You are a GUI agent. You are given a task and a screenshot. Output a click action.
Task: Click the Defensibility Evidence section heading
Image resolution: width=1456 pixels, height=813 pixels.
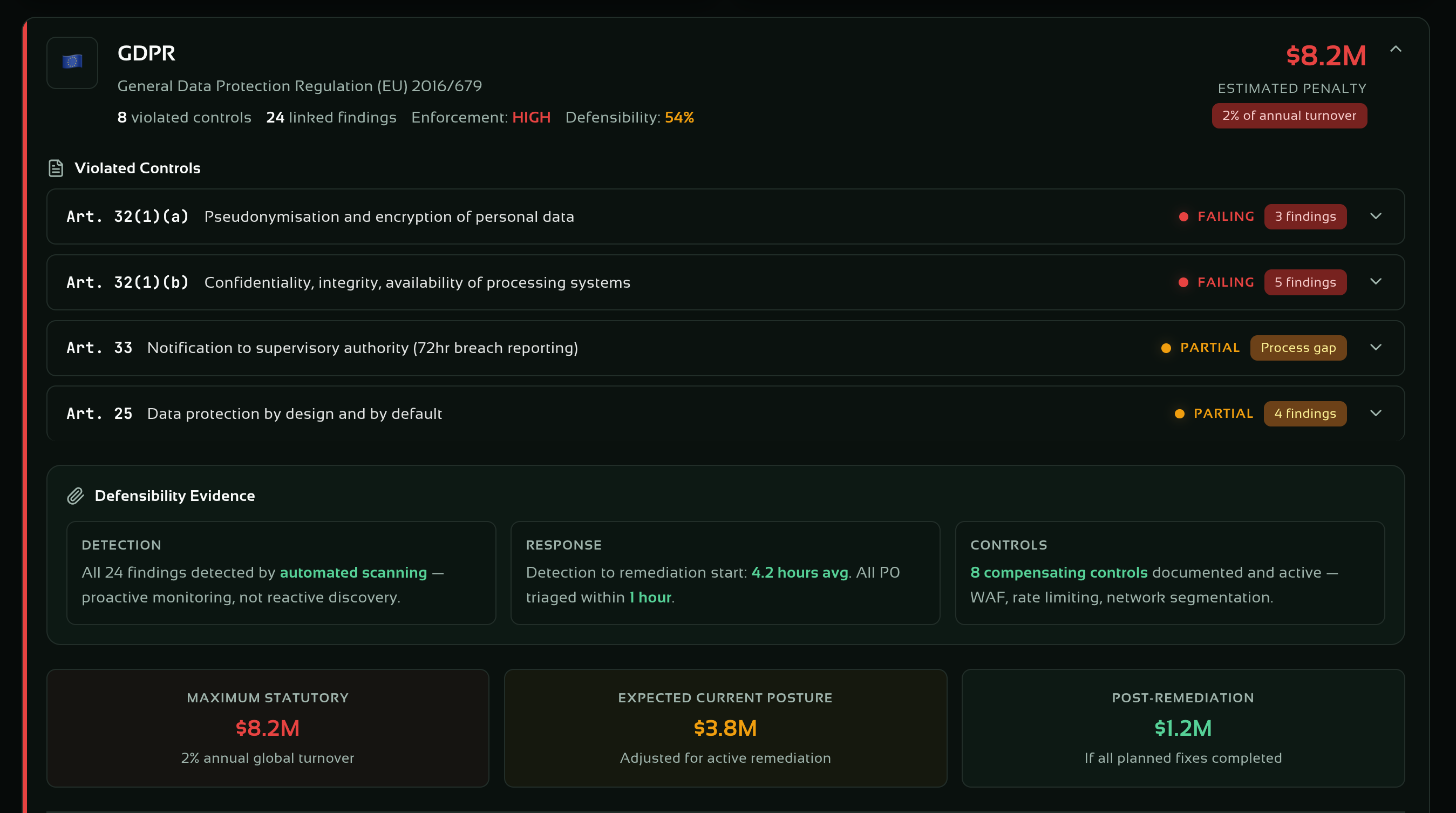point(175,496)
